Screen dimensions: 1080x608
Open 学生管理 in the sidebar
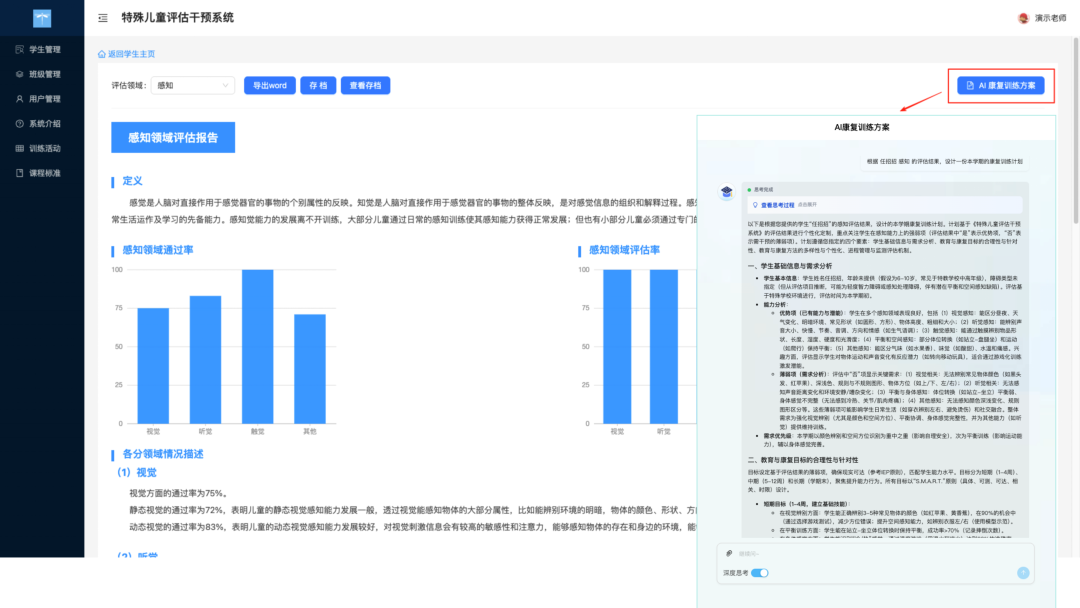pos(42,50)
